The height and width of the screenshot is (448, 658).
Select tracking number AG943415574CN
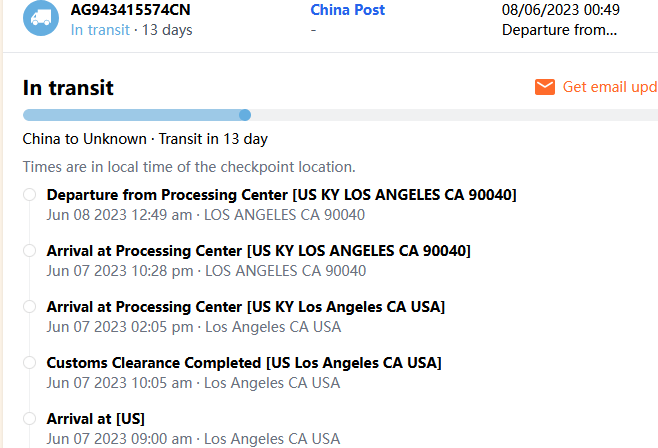tap(130, 10)
